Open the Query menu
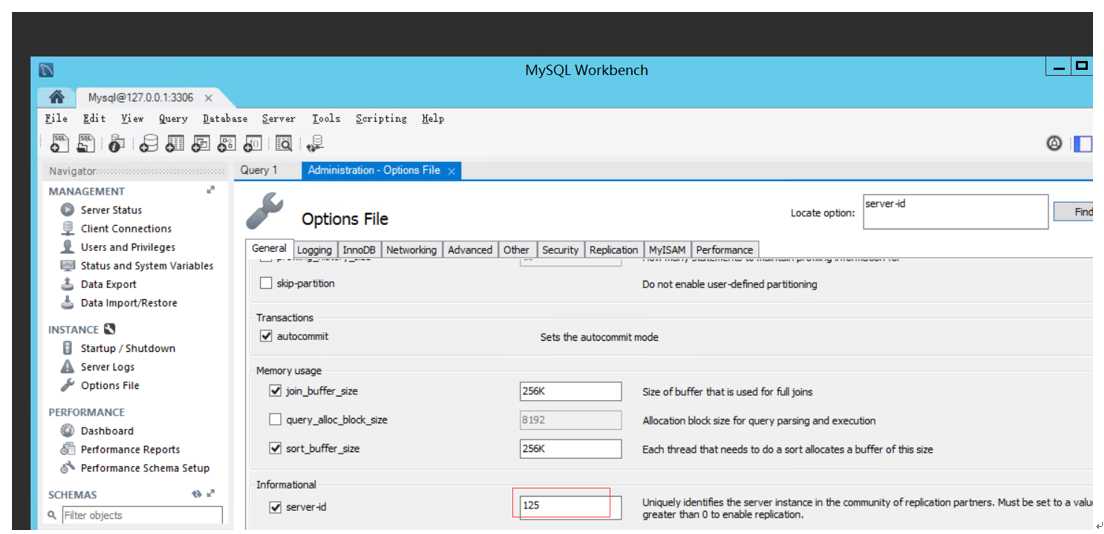 coord(173,118)
